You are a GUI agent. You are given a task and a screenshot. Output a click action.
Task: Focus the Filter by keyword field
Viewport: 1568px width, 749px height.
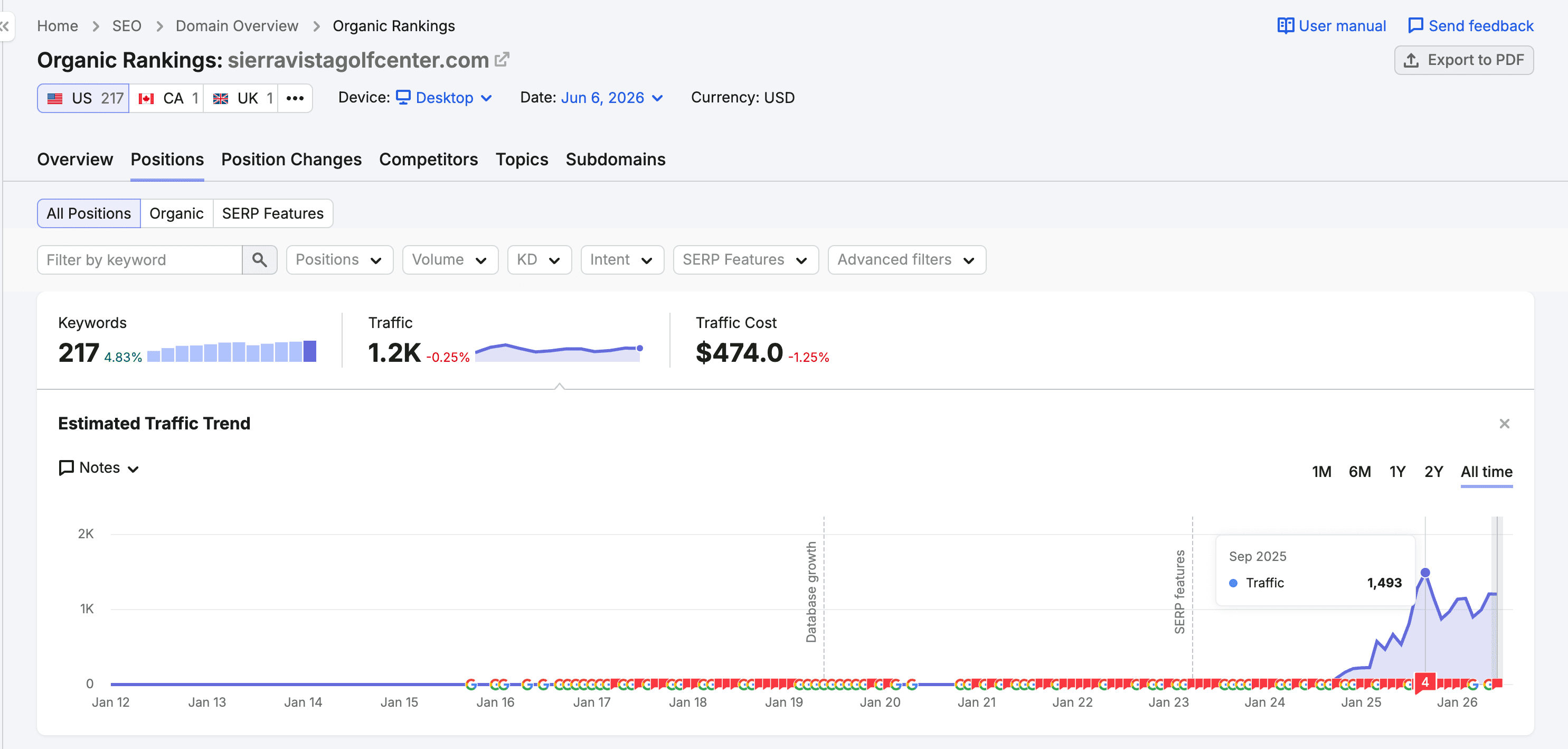tap(140, 260)
